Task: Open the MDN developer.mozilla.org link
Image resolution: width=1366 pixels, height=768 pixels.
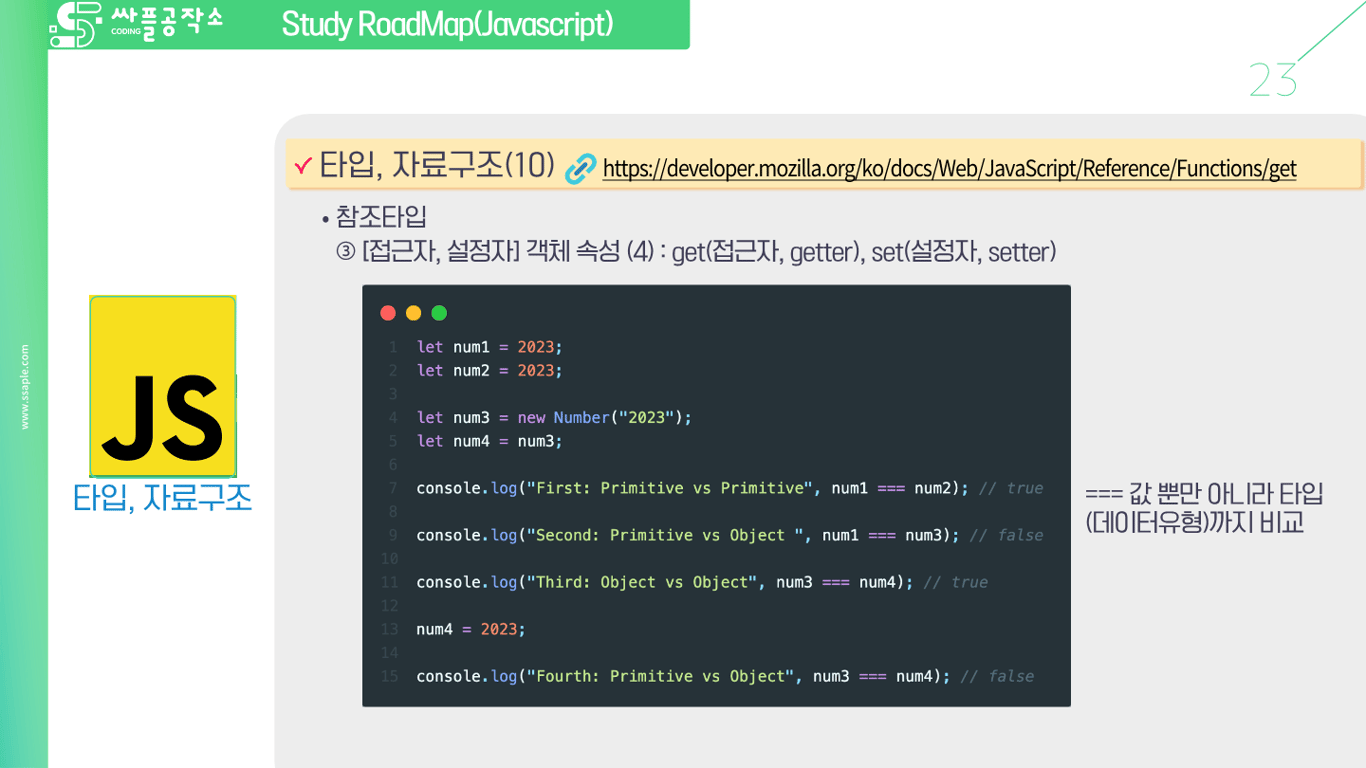Action: pos(948,168)
